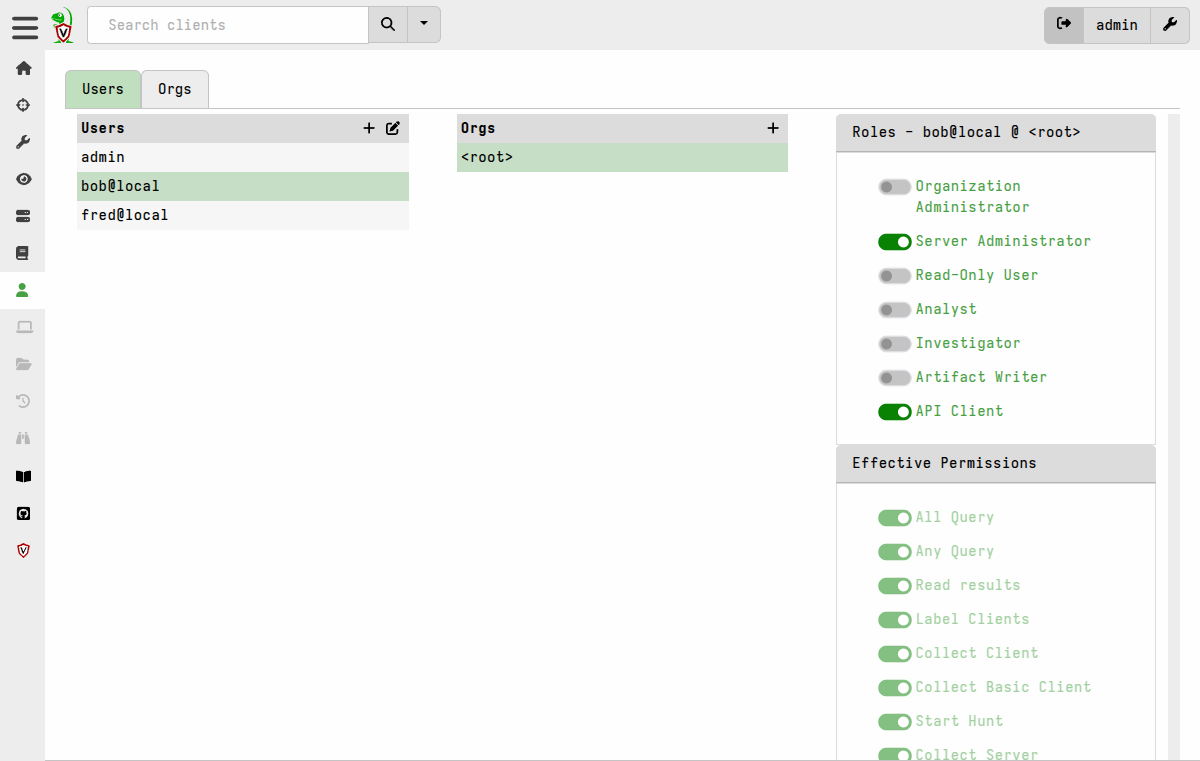Enable the Investigator role toggle
This screenshot has height=761, width=1200.
[x=895, y=343]
